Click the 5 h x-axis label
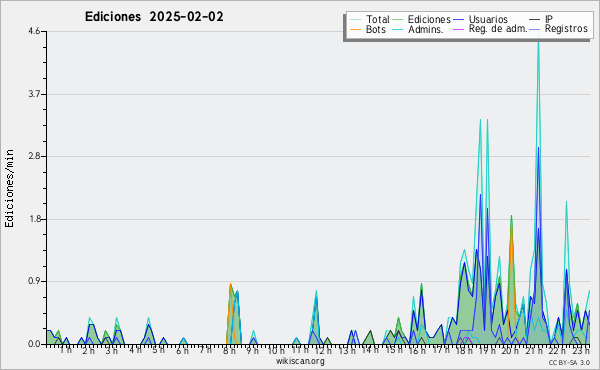Screen dimensions: 600x370 tap(158, 350)
